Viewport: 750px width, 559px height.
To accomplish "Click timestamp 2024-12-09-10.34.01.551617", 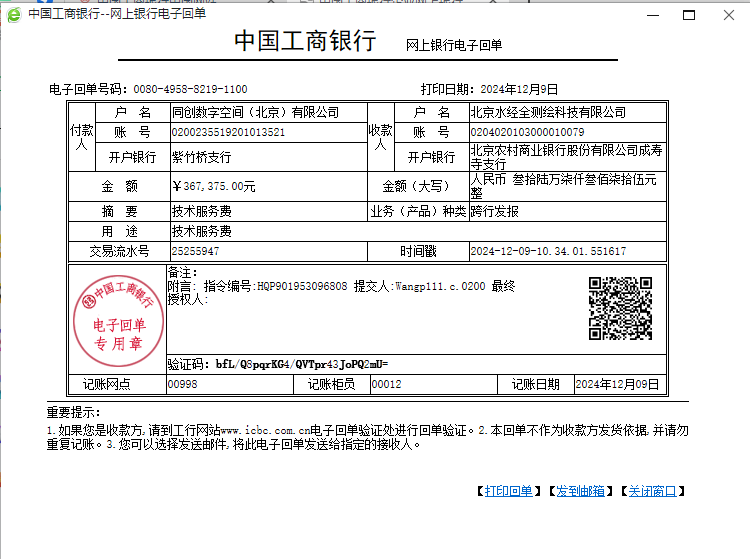I will click(548, 252).
